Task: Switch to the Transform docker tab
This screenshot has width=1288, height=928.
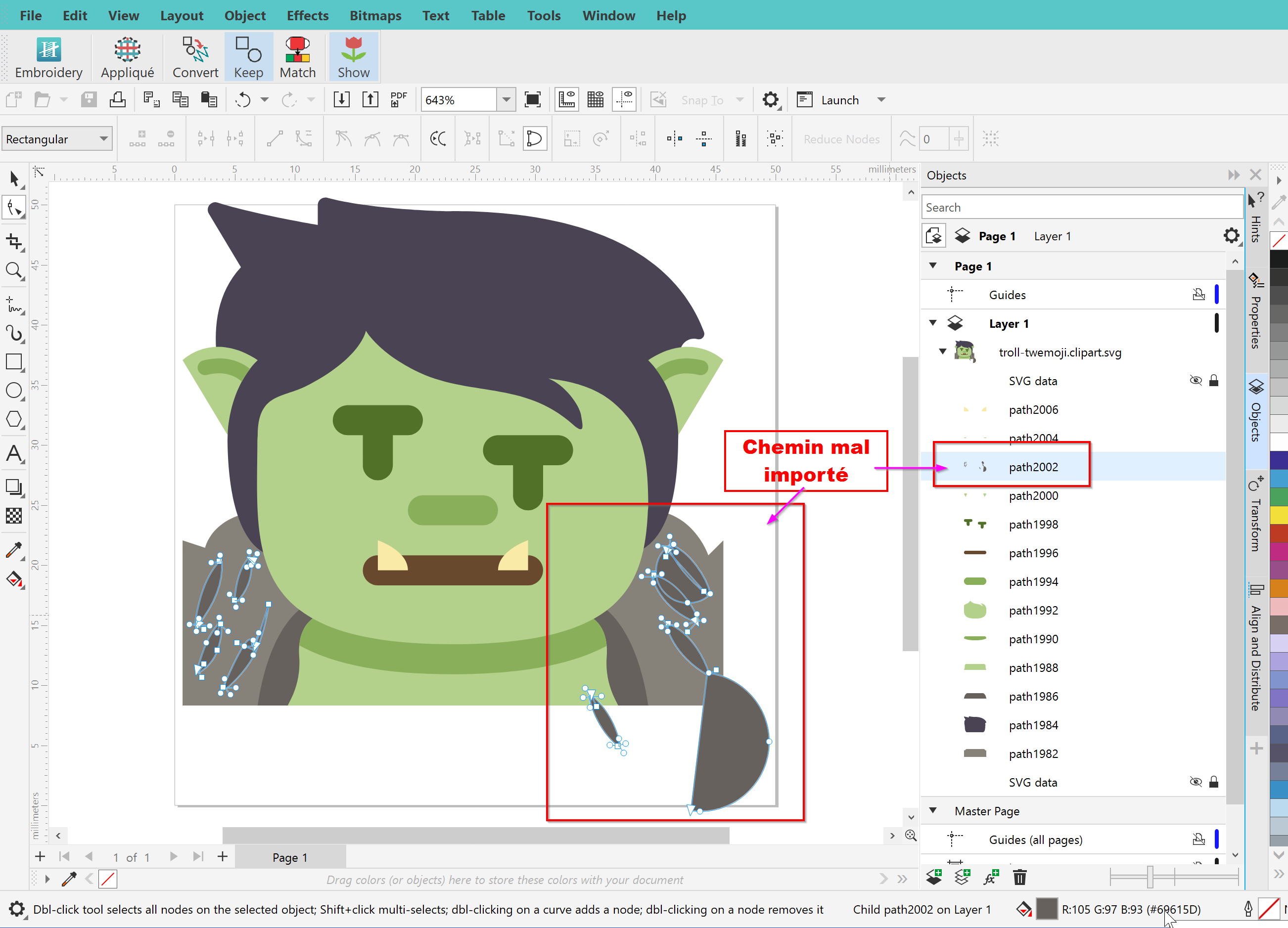Action: [1256, 514]
